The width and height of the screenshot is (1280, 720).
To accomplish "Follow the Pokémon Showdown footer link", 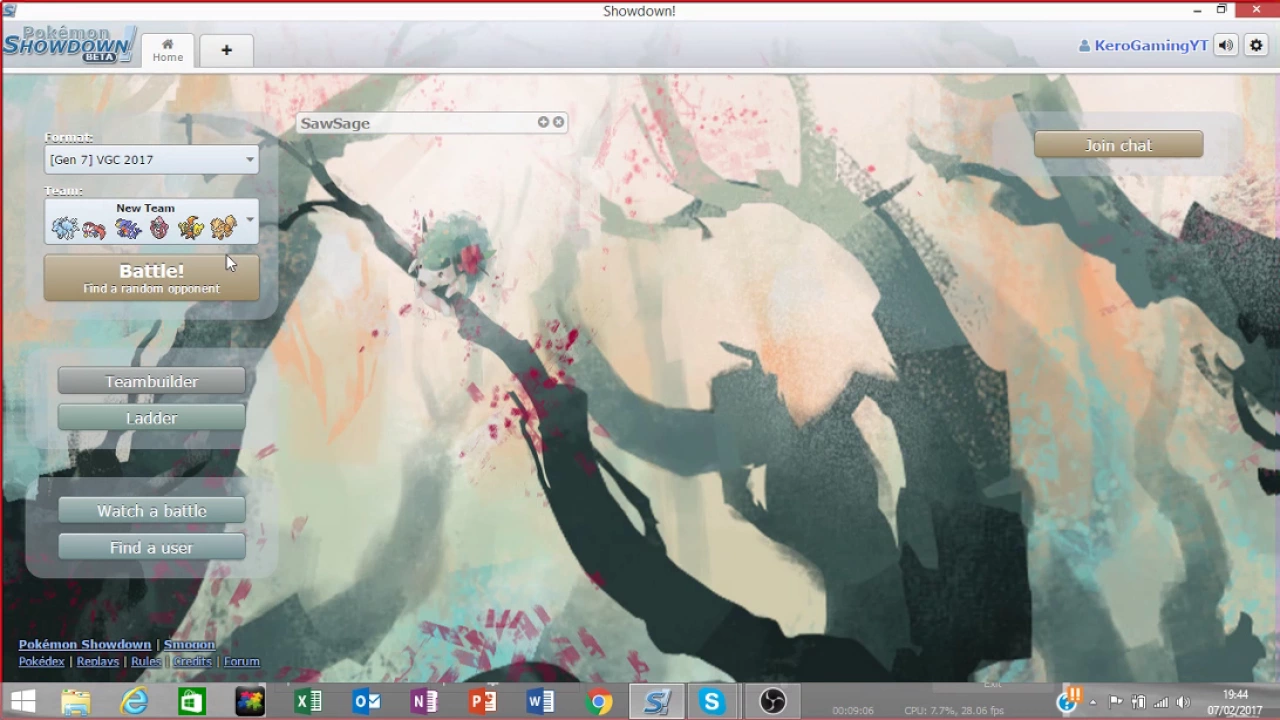I will (85, 644).
